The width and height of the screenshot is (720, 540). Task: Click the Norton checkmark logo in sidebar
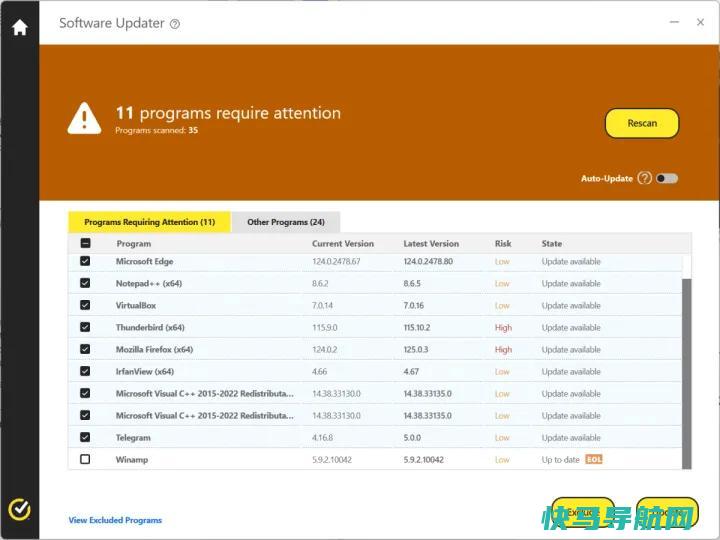tap(19, 509)
